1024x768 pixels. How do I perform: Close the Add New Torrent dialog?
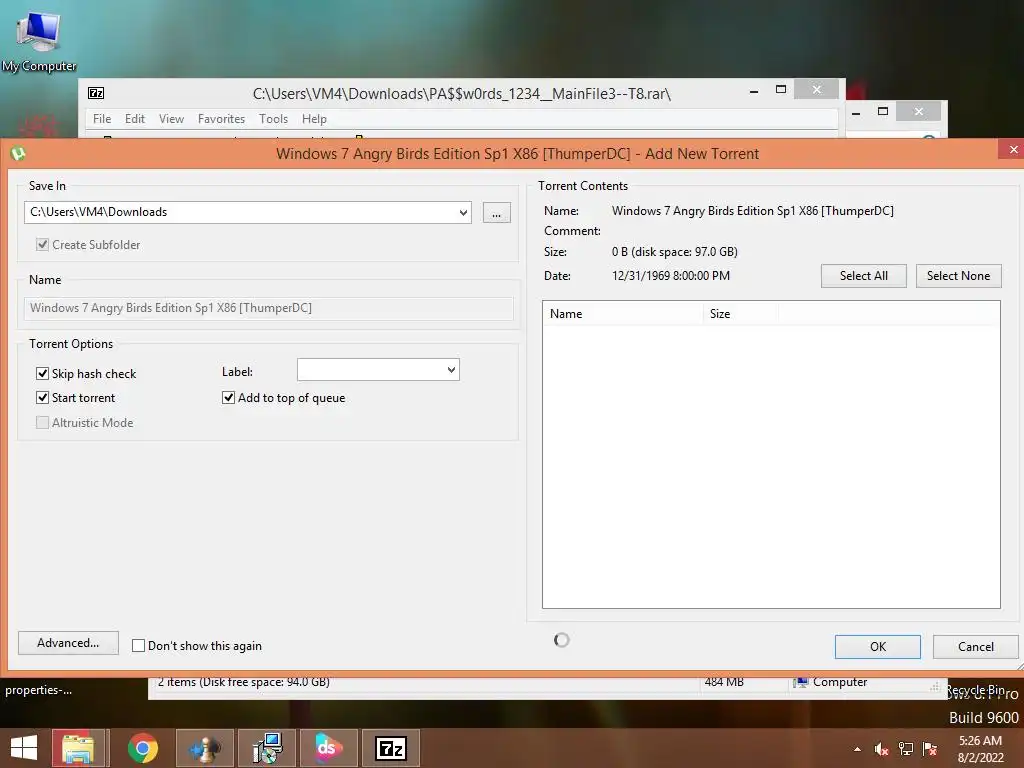[x=1013, y=150]
